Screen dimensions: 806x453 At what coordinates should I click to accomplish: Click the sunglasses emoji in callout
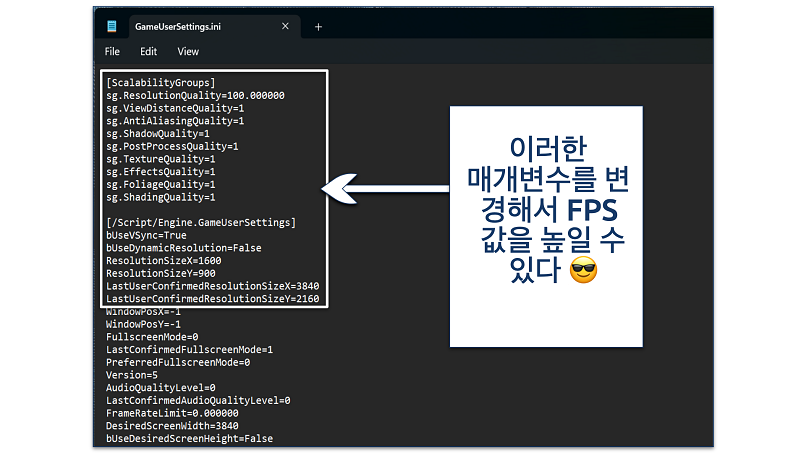582,269
